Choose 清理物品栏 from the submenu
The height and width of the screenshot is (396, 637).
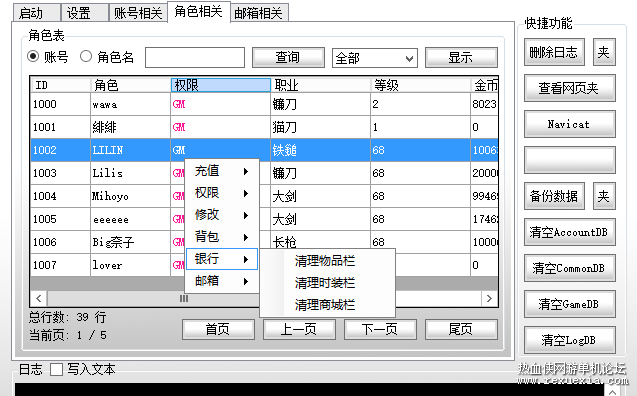(x=327, y=261)
